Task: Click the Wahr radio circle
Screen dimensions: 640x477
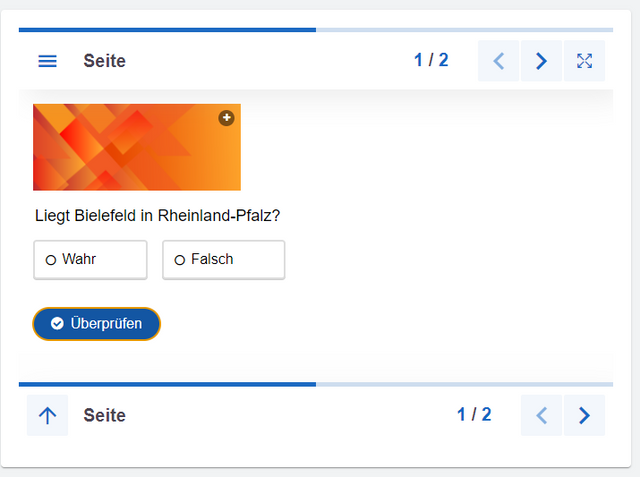Action: coord(51,260)
